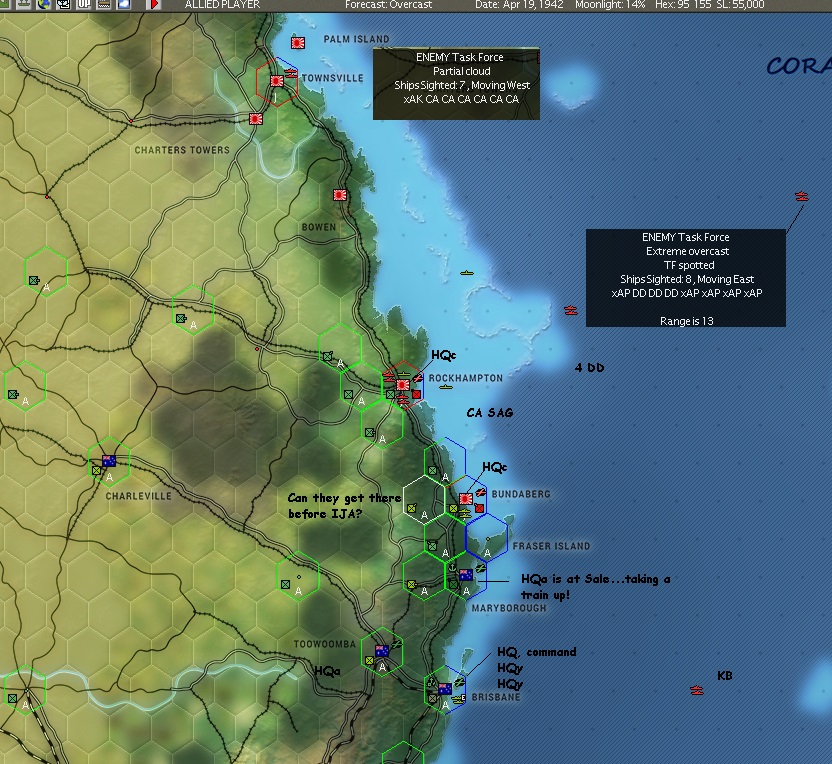Select Australian flag base at Brisbane

point(445,689)
